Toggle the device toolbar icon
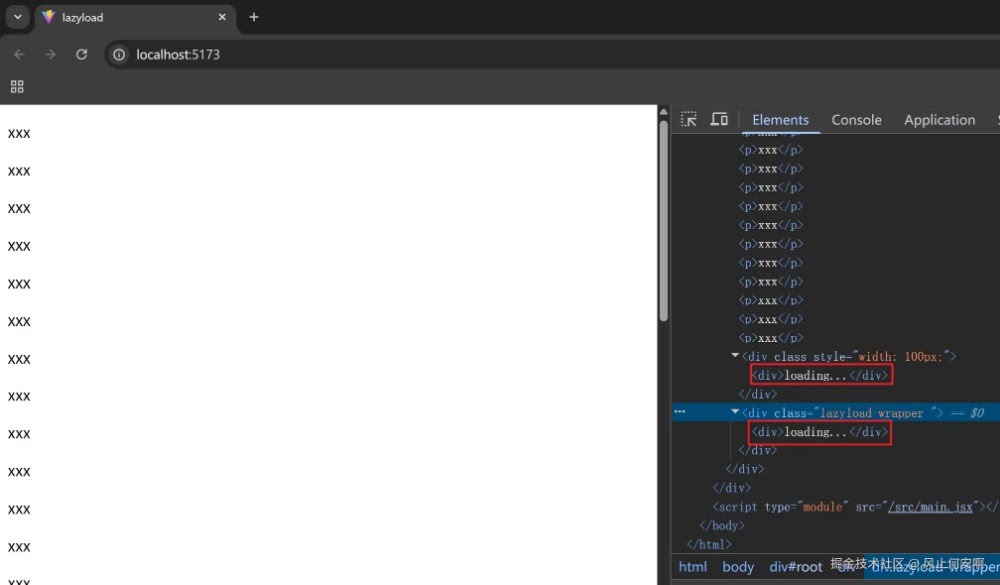The image size is (1000, 585). coord(719,120)
